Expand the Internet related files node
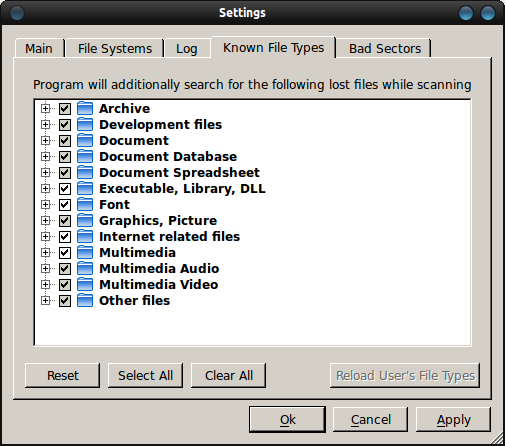This screenshot has height=446, width=505. [x=45, y=236]
